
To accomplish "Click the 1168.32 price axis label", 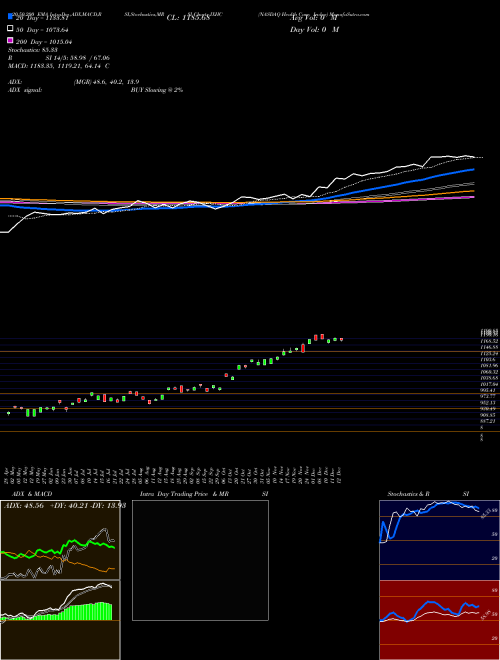I will (489, 341).
